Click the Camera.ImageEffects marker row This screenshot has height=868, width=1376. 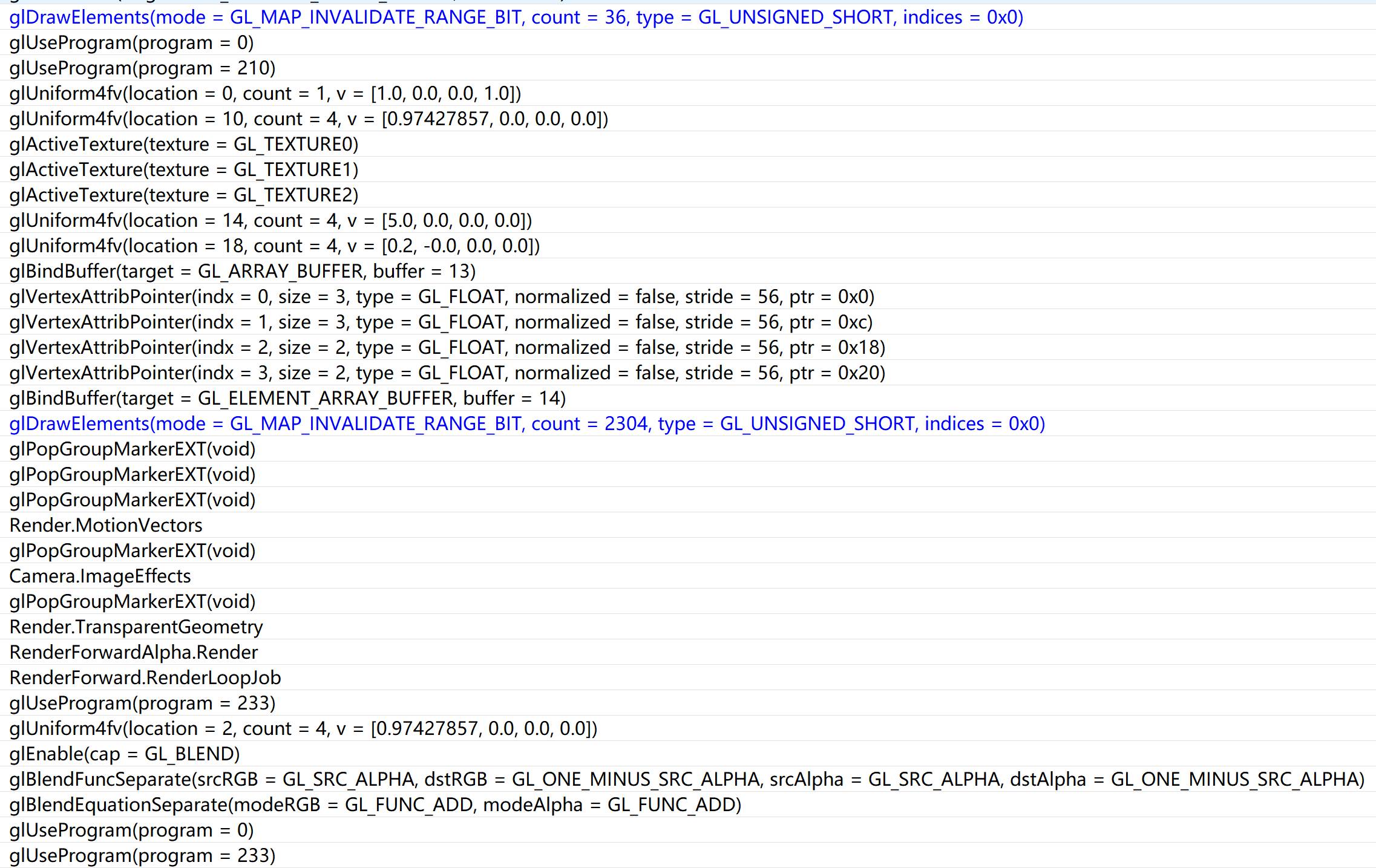(x=100, y=576)
